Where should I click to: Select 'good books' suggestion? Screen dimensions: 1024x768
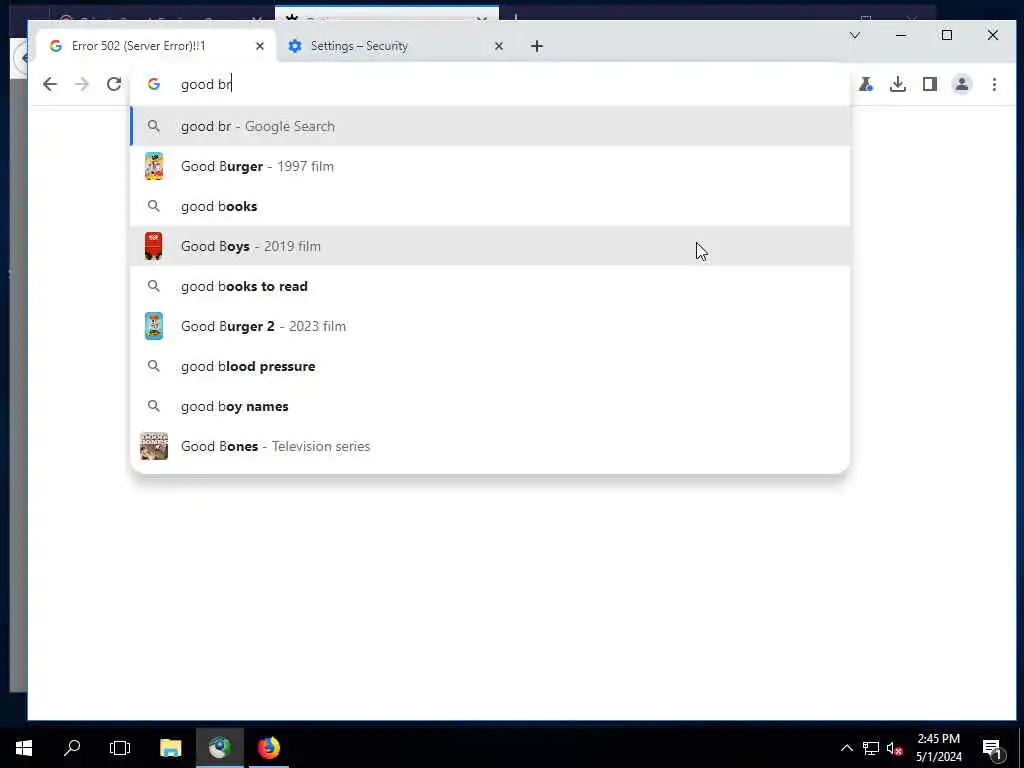(x=490, y=206)
